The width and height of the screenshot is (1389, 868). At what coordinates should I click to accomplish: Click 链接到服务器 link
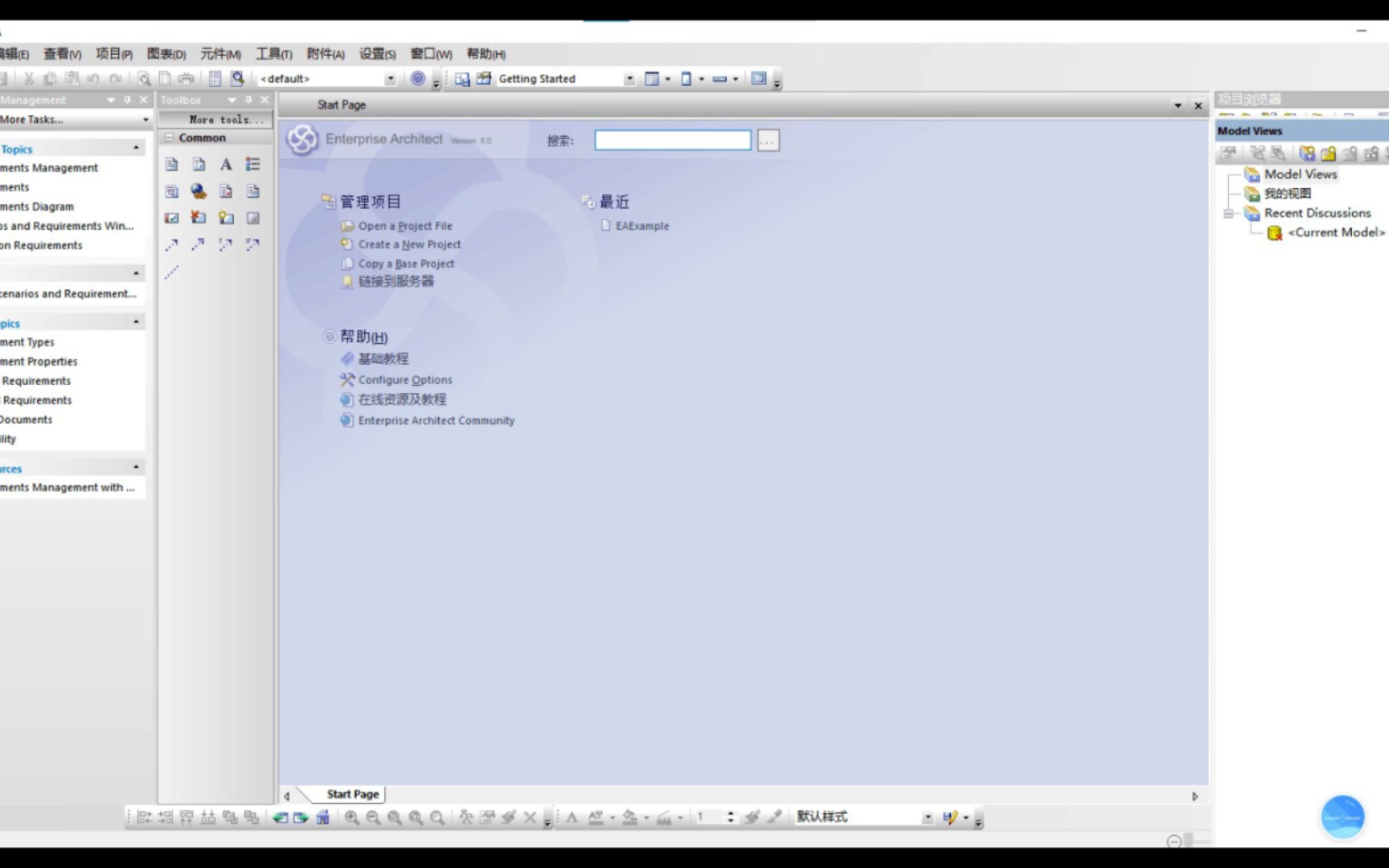point(395,281)
